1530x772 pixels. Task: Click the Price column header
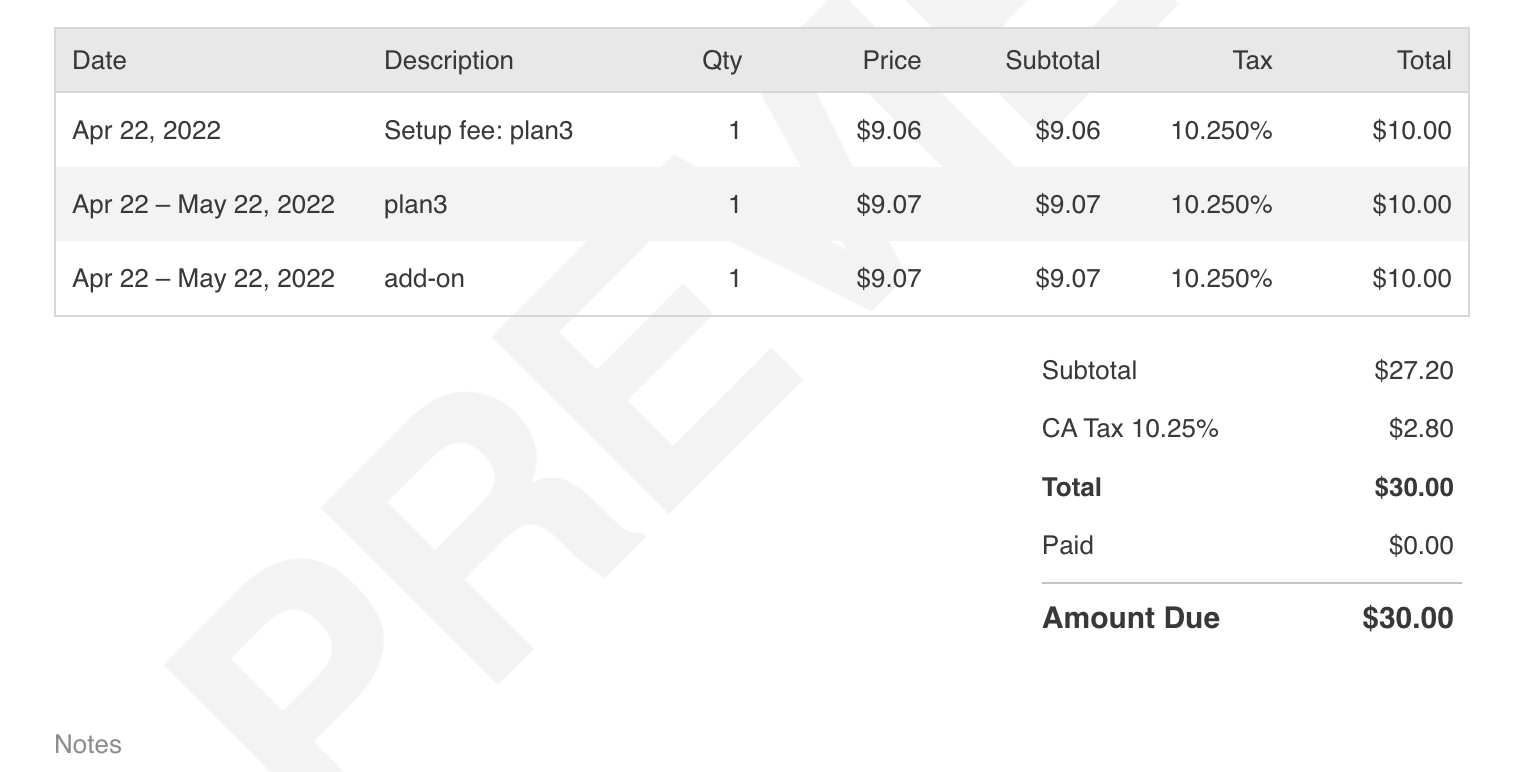[891, 61]
